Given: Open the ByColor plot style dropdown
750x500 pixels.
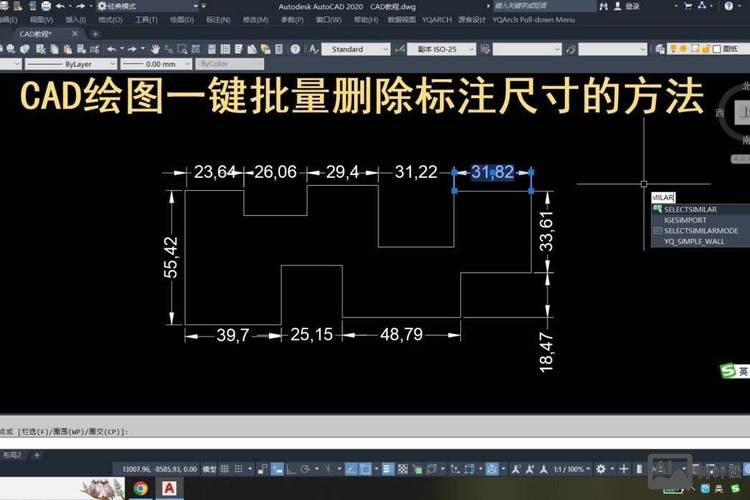Looking at the screenshot, I should tap(230, 64).
